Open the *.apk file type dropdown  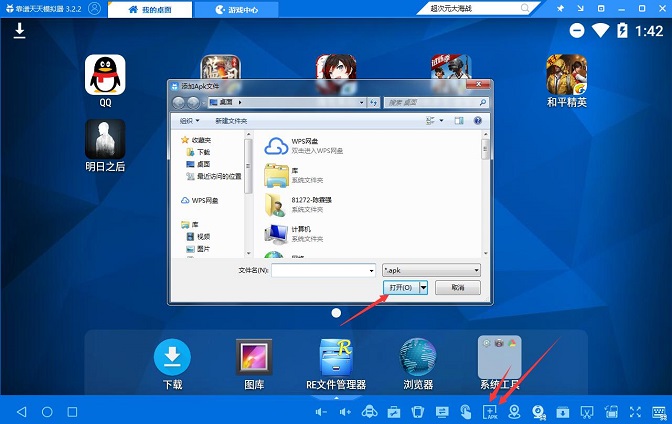click(x=431, y=270)
